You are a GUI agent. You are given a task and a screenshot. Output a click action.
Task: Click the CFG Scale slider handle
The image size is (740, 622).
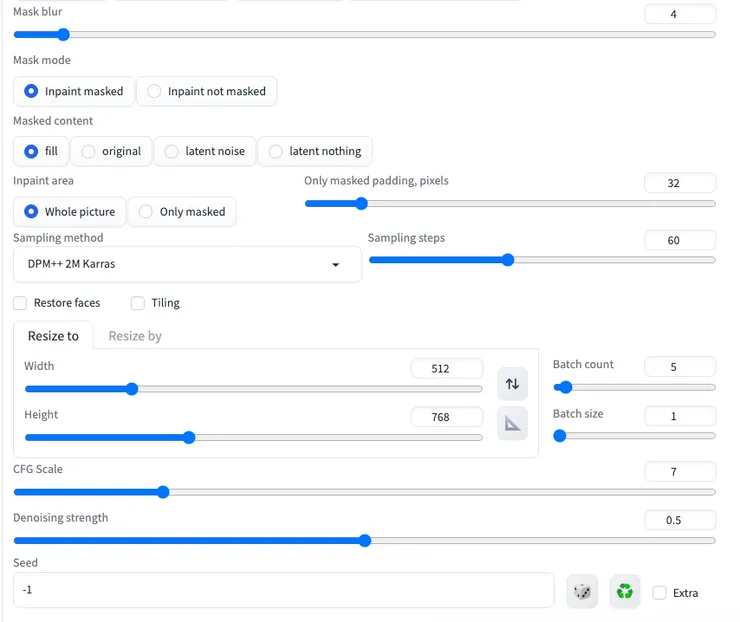click(163, 492)
